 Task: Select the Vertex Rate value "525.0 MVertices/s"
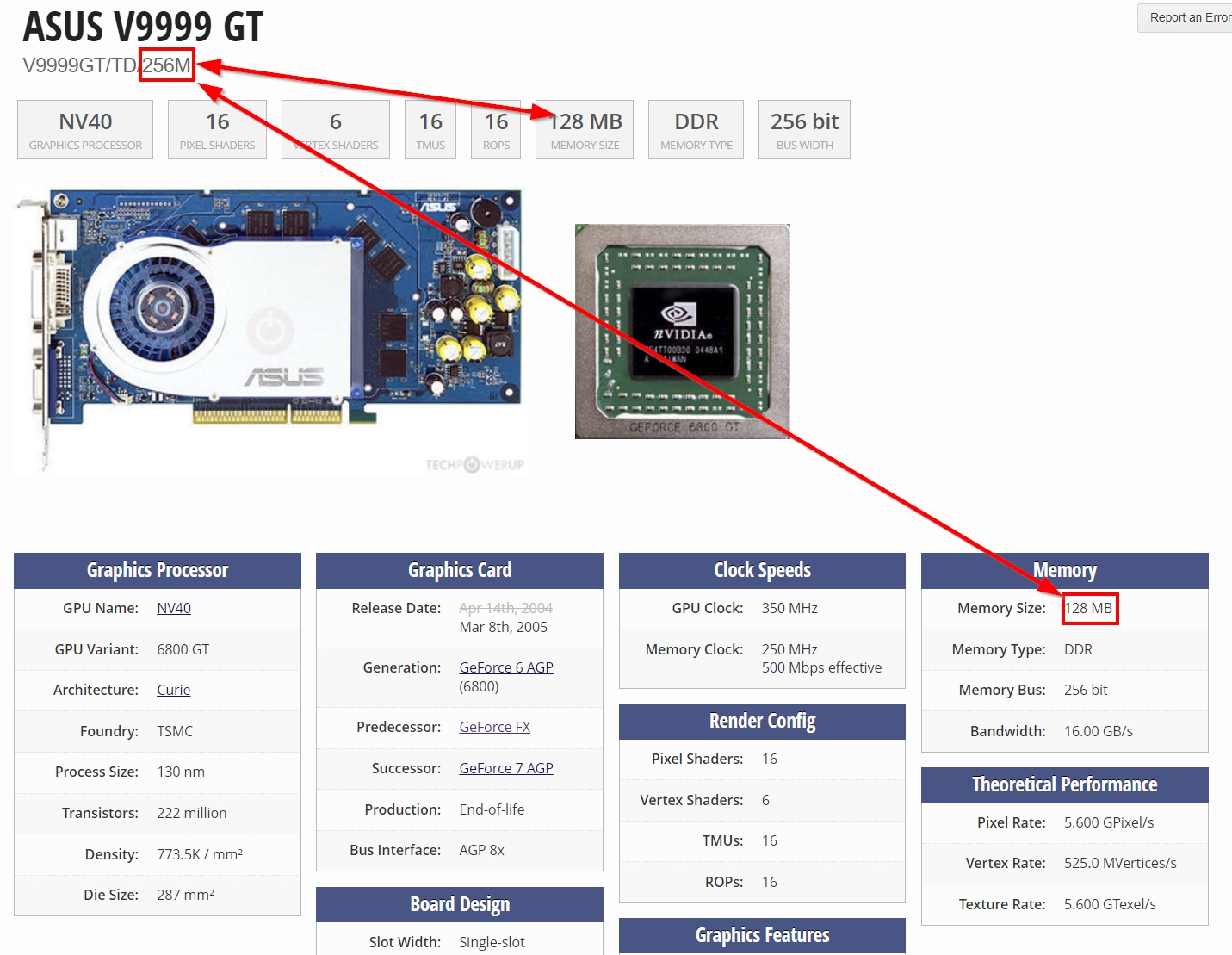[1120, 863]
